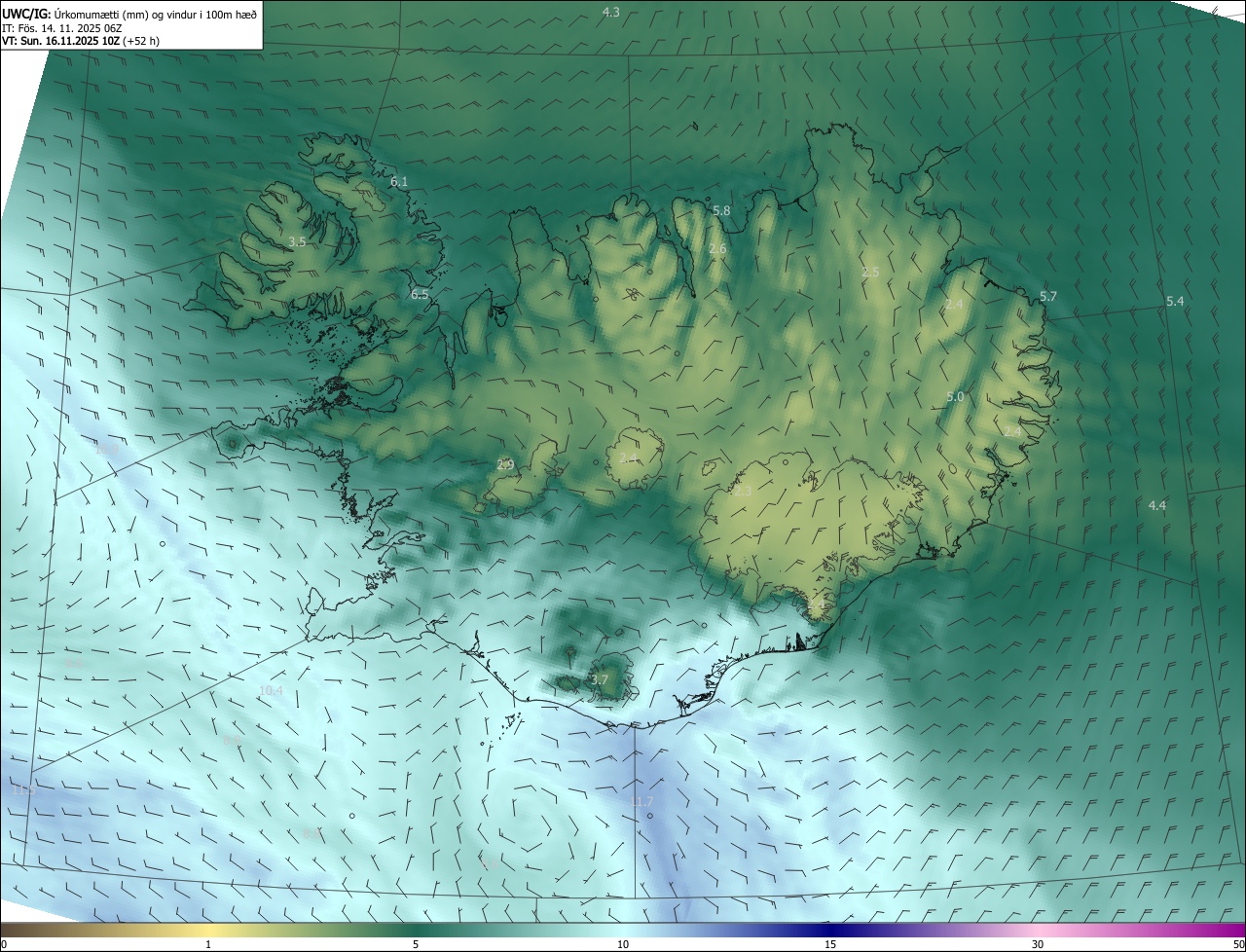1246x952 pixels.
Task: Click the 1 tick label on the color scale
Action: pyautogui.click(x=208, y=944)
